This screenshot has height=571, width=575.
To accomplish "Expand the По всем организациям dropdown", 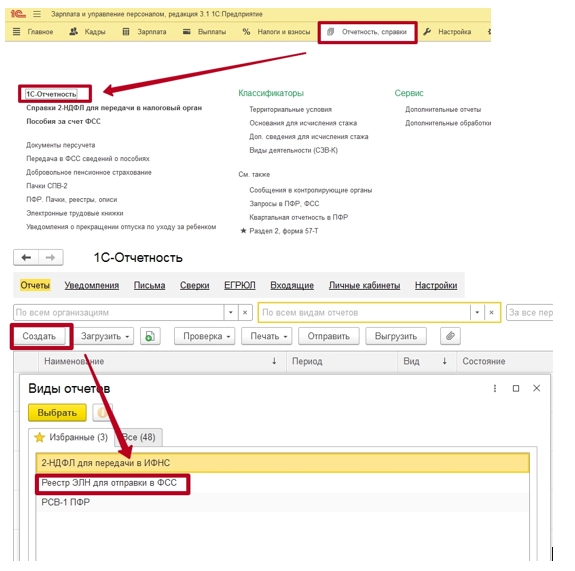I will point(231,312).
